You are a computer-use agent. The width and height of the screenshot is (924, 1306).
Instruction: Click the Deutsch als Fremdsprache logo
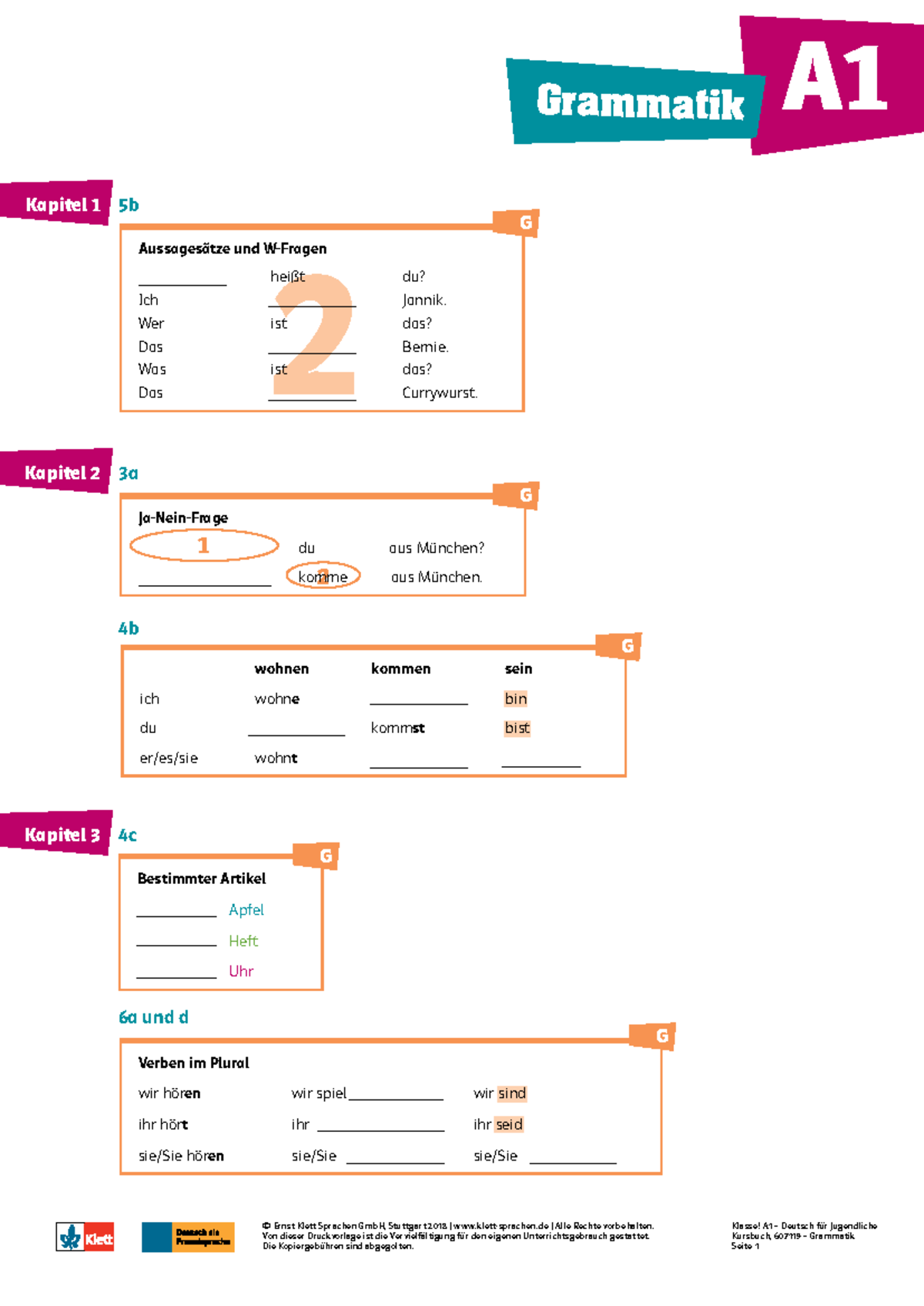pyautogui.click(x=188, y=1237)
